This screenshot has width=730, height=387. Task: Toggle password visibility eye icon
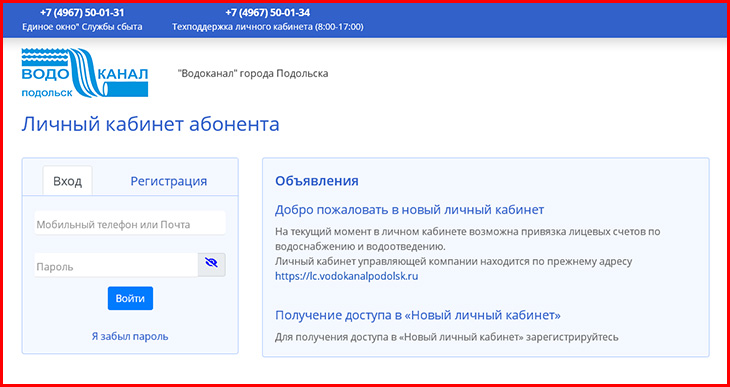click(211, 265)
